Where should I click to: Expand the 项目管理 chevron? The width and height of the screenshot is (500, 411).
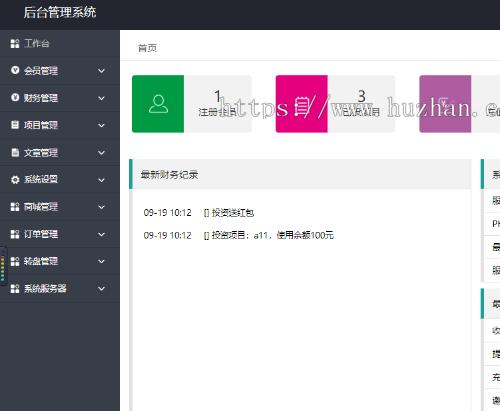point(101,125)
